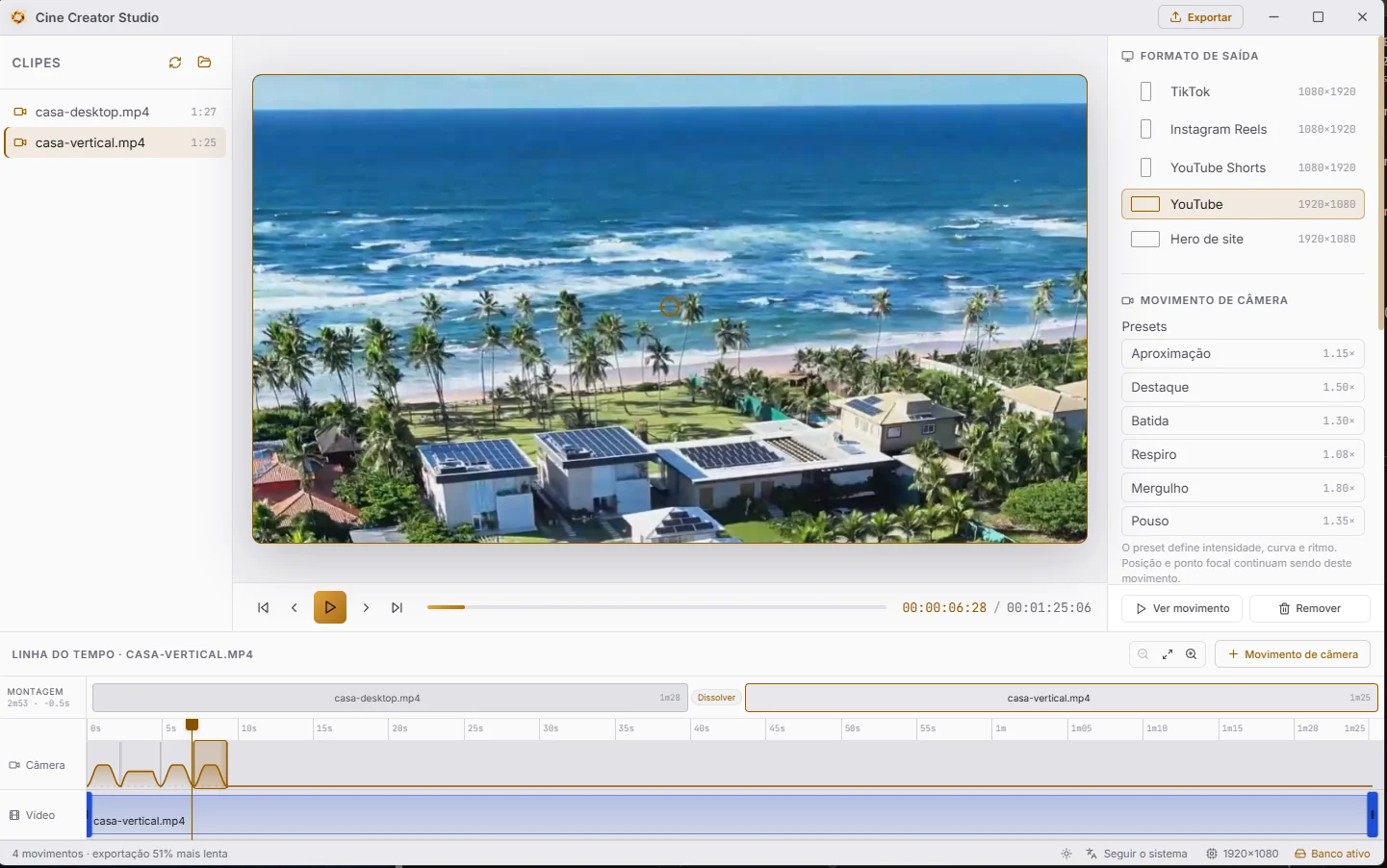Play the video preview

pos(330,607)
